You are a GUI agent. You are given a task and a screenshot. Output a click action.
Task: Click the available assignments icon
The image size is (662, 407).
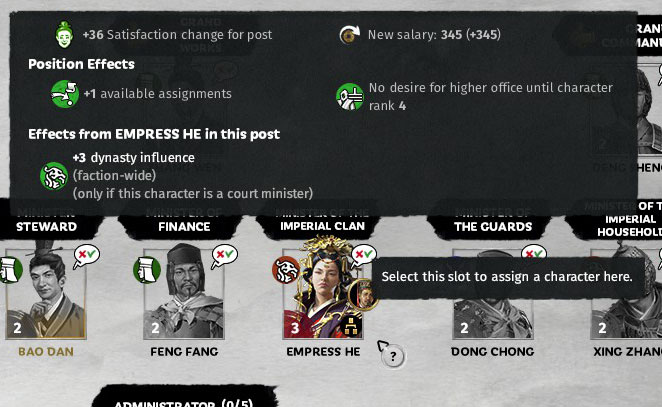(65, 94)
